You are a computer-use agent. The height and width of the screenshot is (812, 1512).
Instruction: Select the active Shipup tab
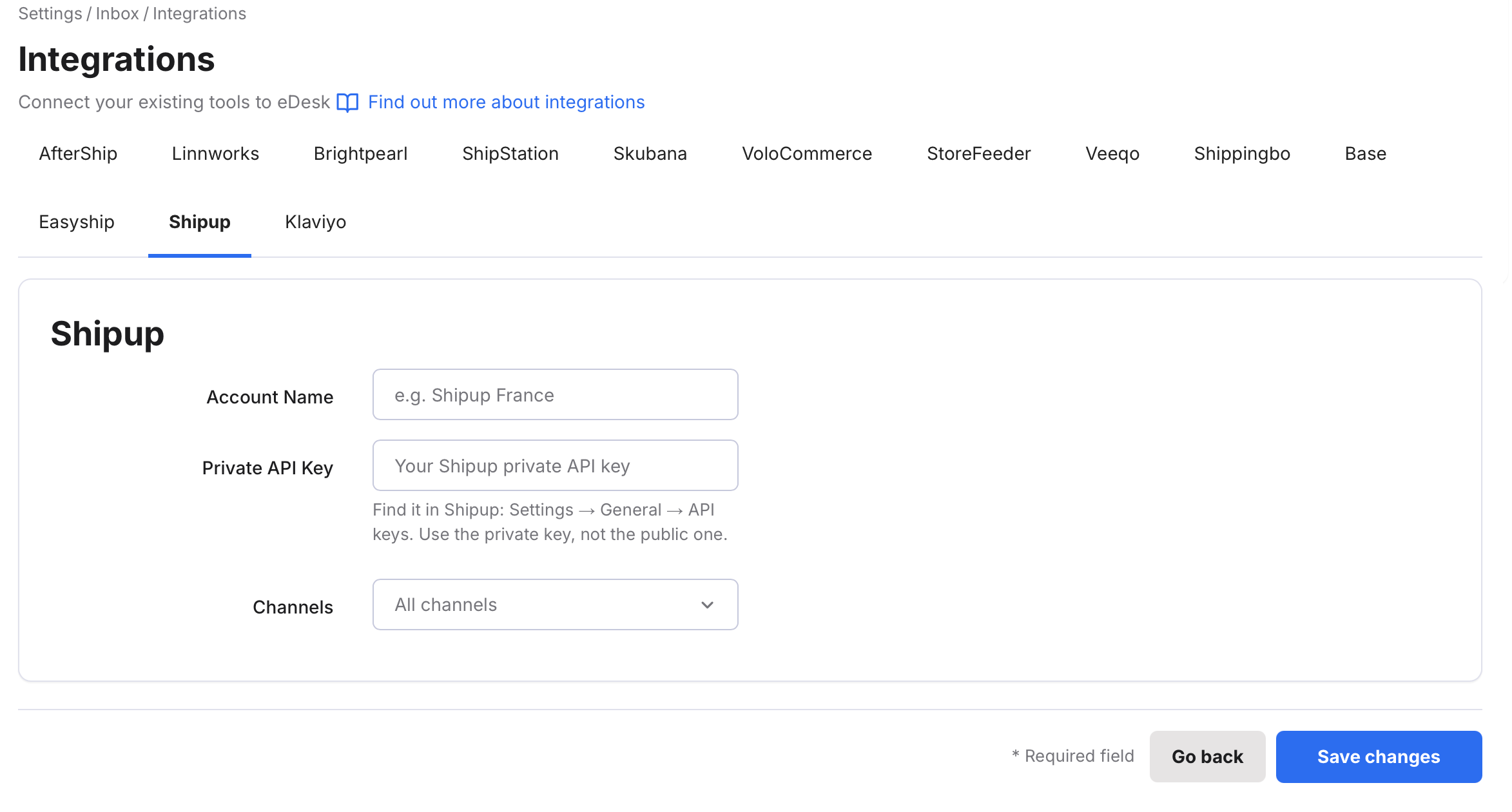pyautogui.click(x=199, y=222)
